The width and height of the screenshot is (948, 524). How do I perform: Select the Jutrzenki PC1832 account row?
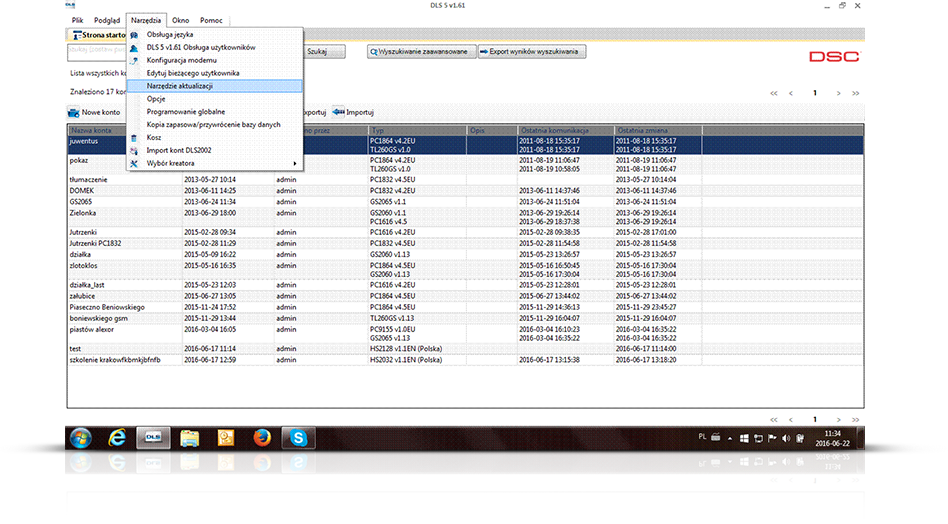coord(465,243)
